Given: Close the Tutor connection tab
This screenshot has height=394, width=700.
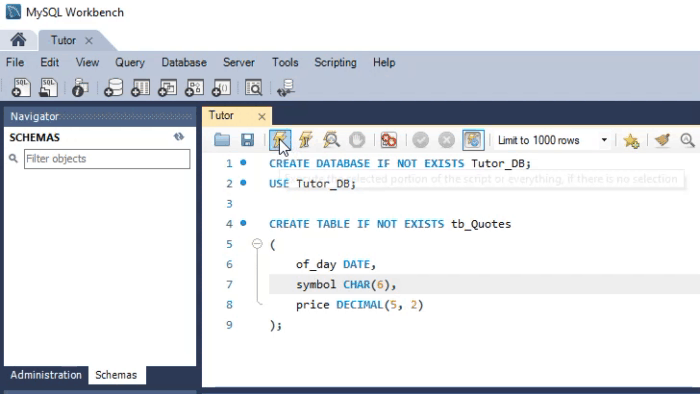Looking at the screenshot, I should tap(89, 41).
